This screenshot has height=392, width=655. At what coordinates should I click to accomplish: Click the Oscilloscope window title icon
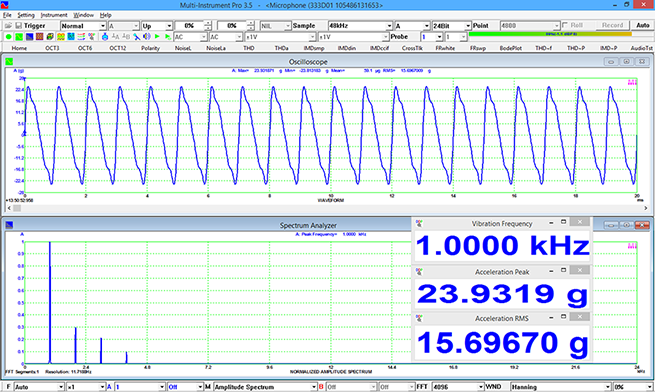[x=9, y=62]
